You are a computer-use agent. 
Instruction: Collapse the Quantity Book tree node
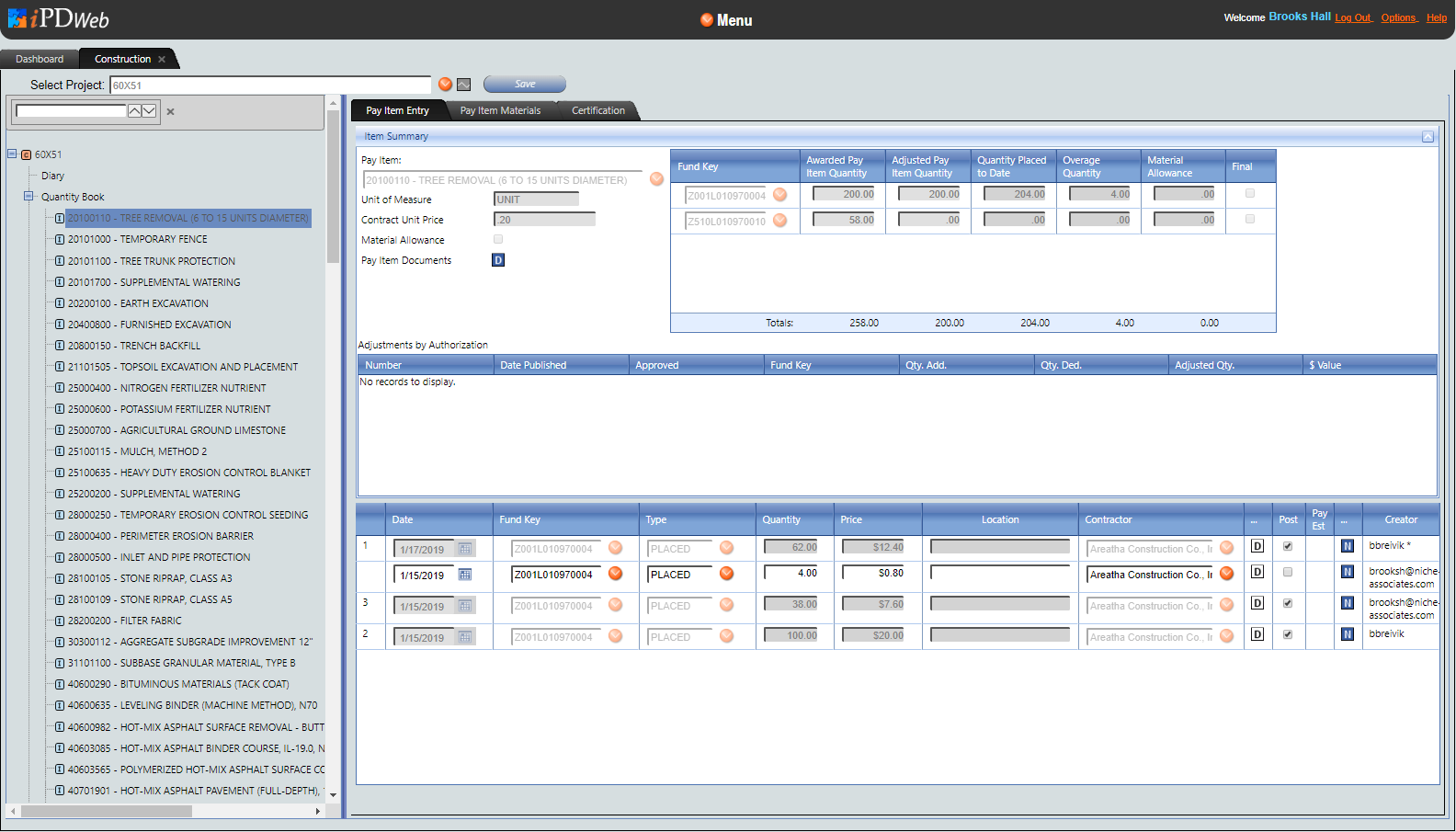(x=28, y=196)
